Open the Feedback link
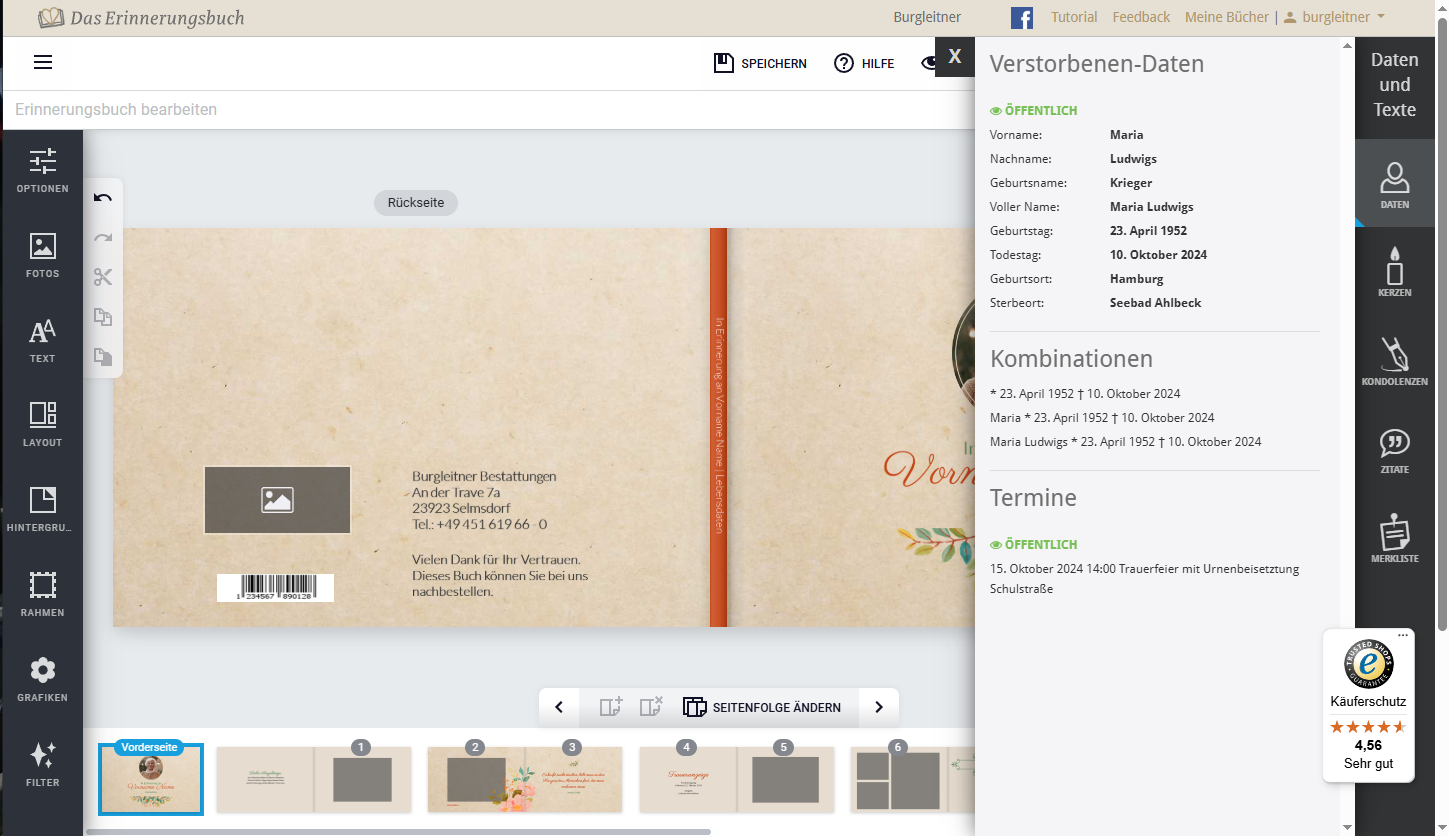 point(1141,17)
